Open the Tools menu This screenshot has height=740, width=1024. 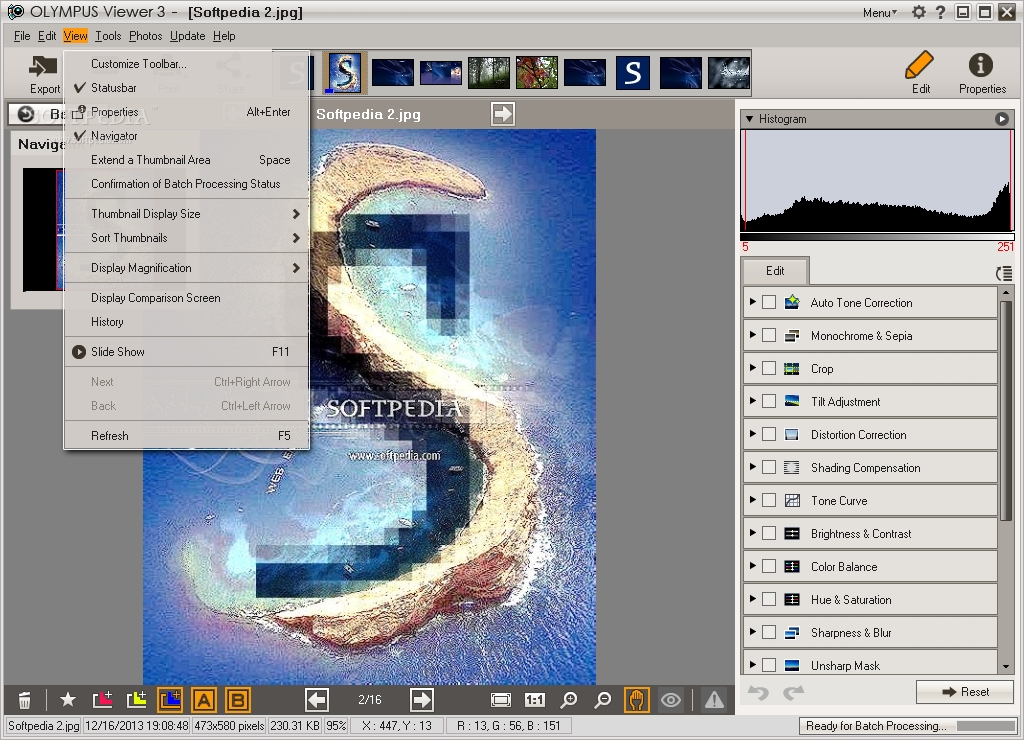pos(108,36)
